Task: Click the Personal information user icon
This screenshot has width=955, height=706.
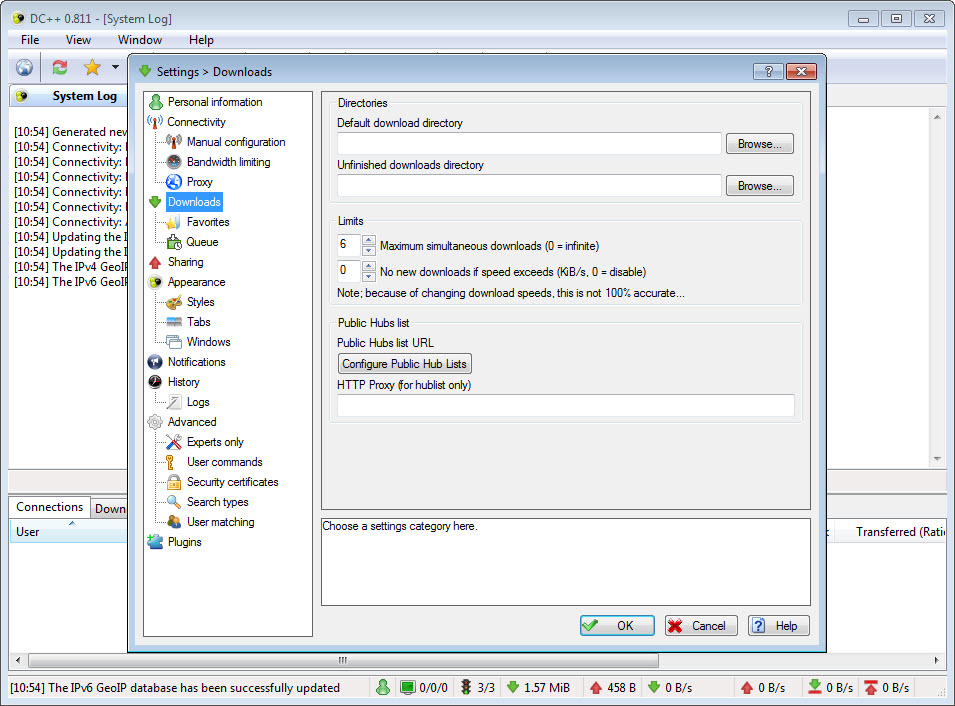Action: point(156,102)
